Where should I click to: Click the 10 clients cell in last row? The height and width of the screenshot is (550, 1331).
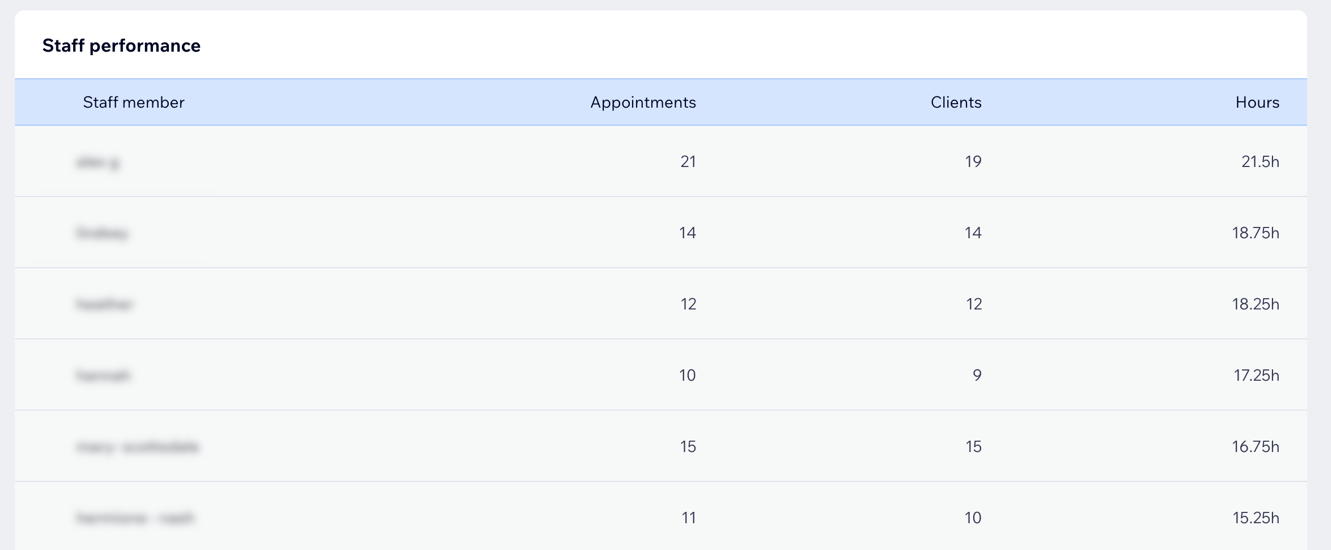pos(973,517)
